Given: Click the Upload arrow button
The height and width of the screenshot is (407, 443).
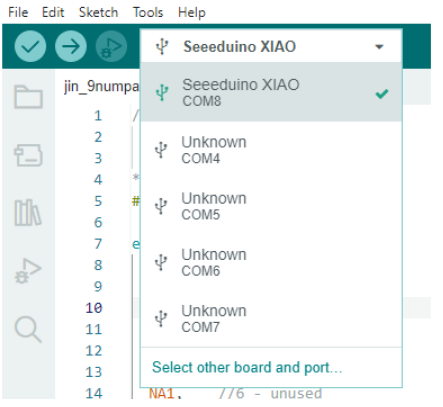Looking at the screenshot, I should coord(71,46).
